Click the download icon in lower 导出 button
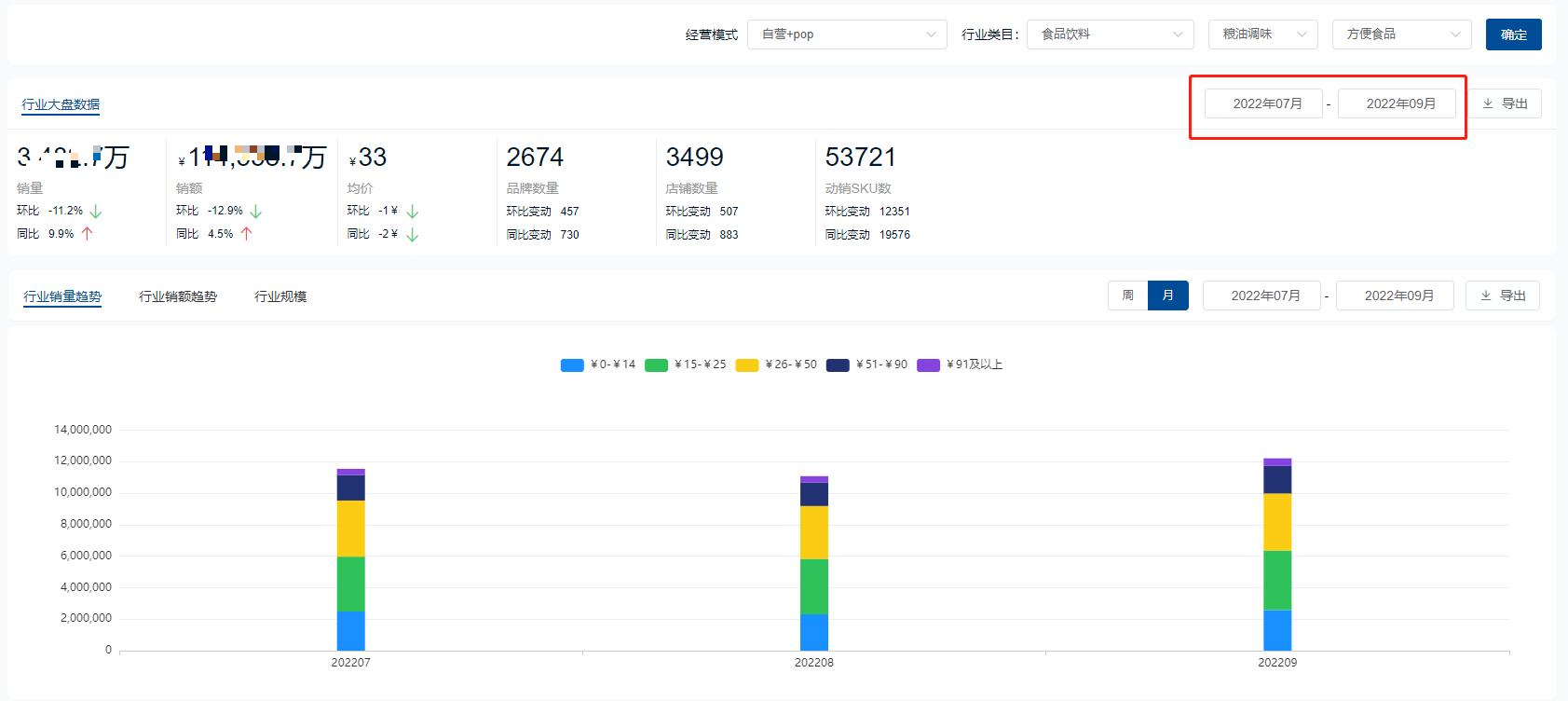 click(1486, 296)
